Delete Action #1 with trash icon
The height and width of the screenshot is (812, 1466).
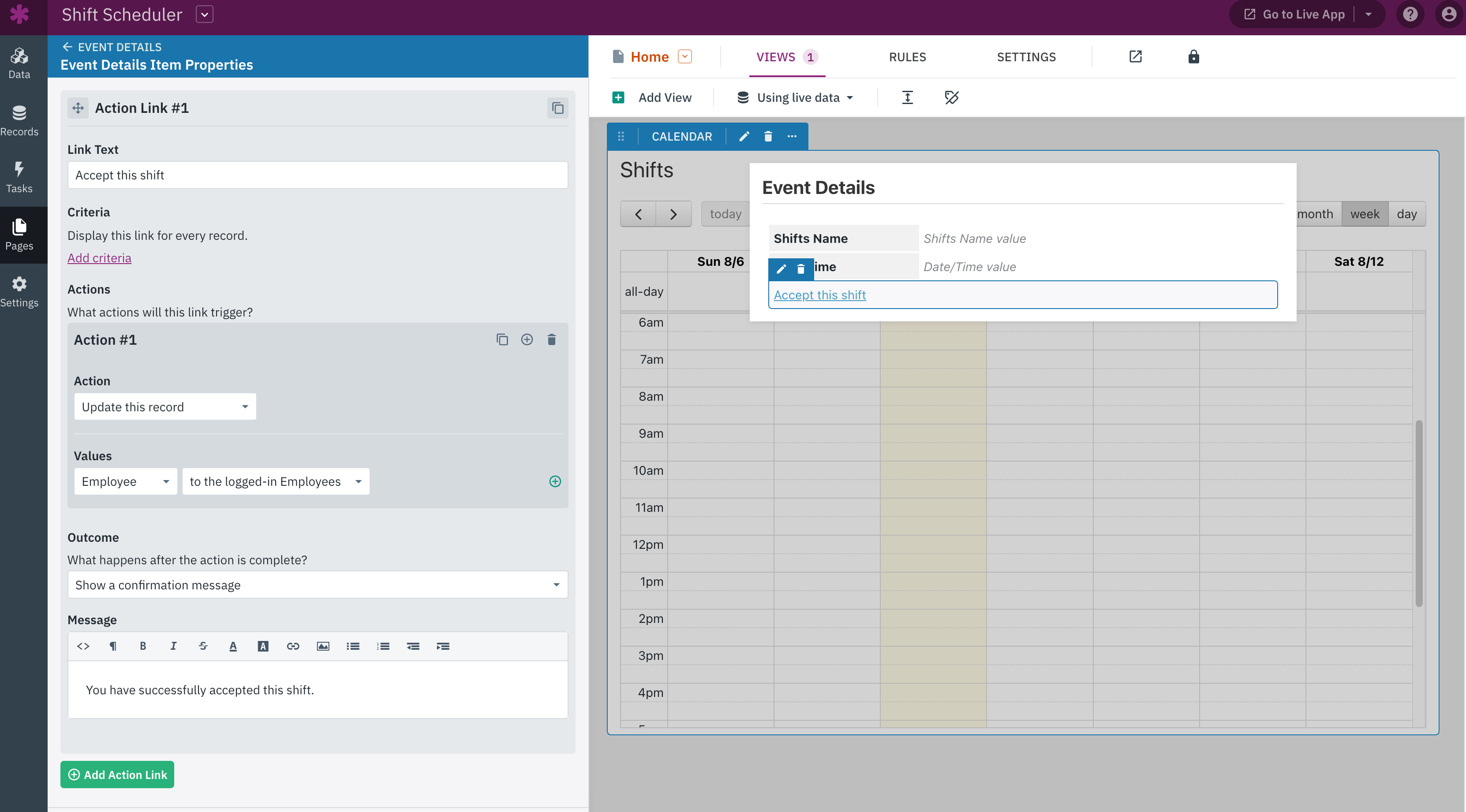551,340
